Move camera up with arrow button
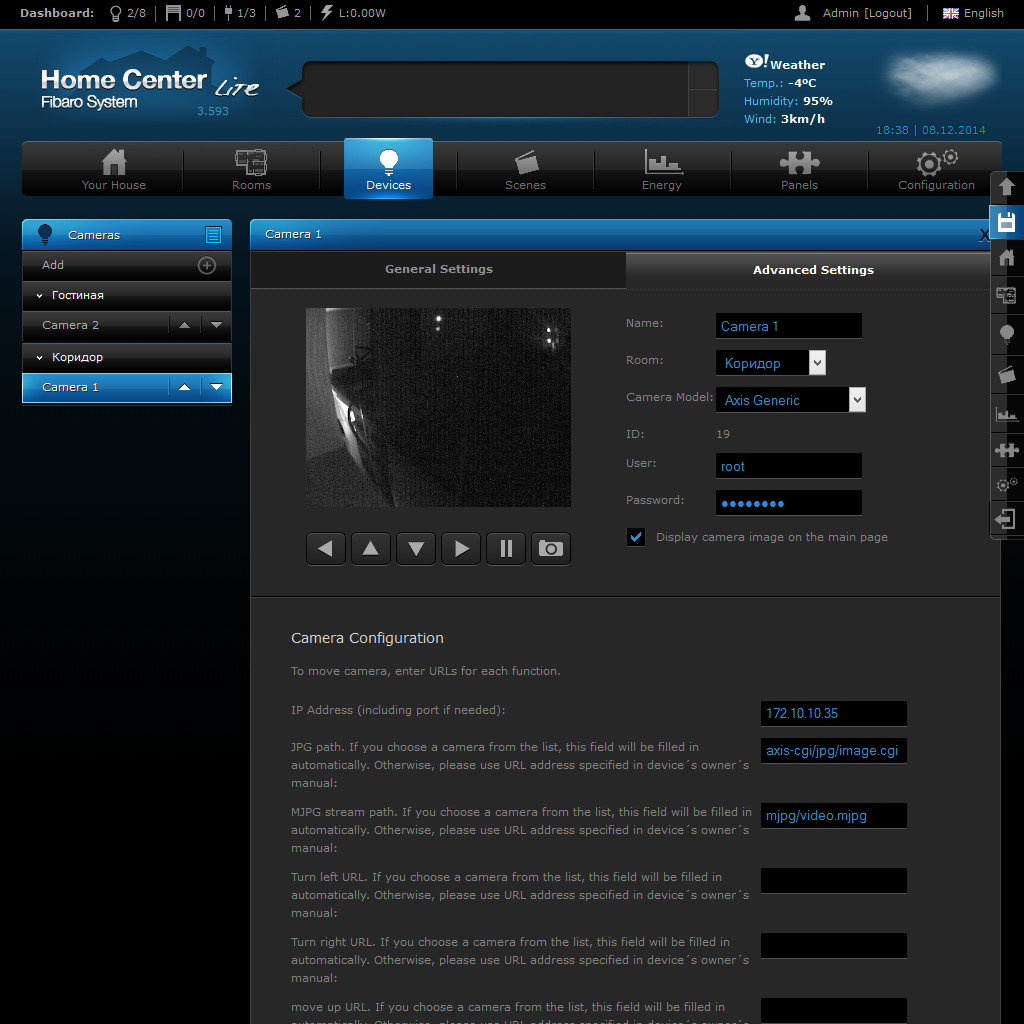The width and height of the screenshot is (1024, 1024). (x=370, y=549)
